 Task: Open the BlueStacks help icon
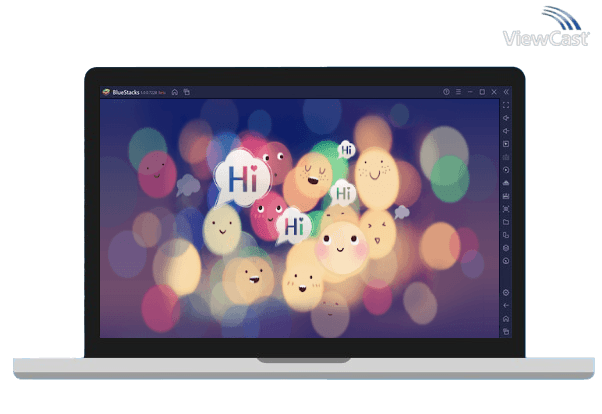(x=446, y=92)
